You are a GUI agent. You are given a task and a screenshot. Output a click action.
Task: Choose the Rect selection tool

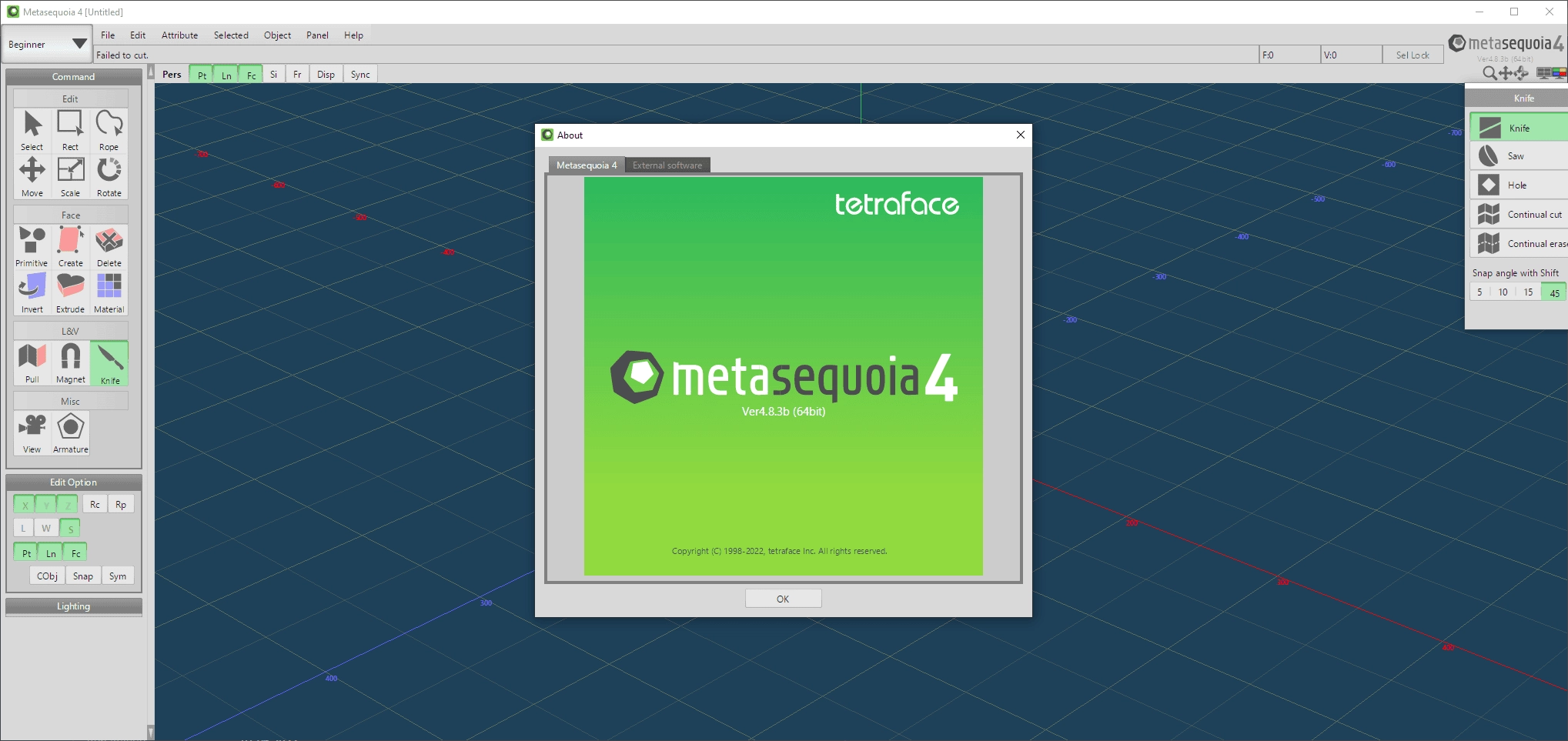[70, 130]
